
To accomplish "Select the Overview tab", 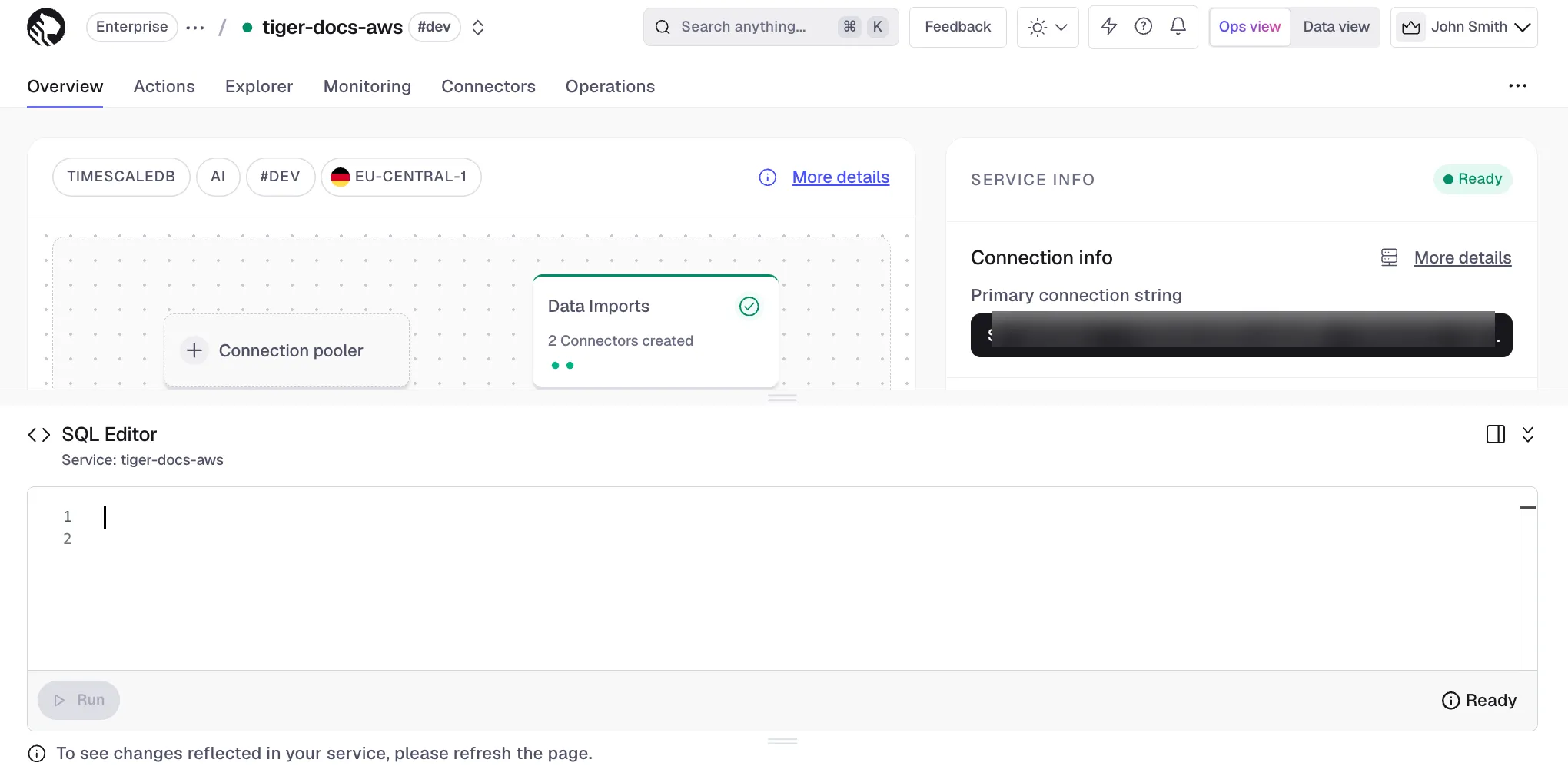I will coord(65,86).
